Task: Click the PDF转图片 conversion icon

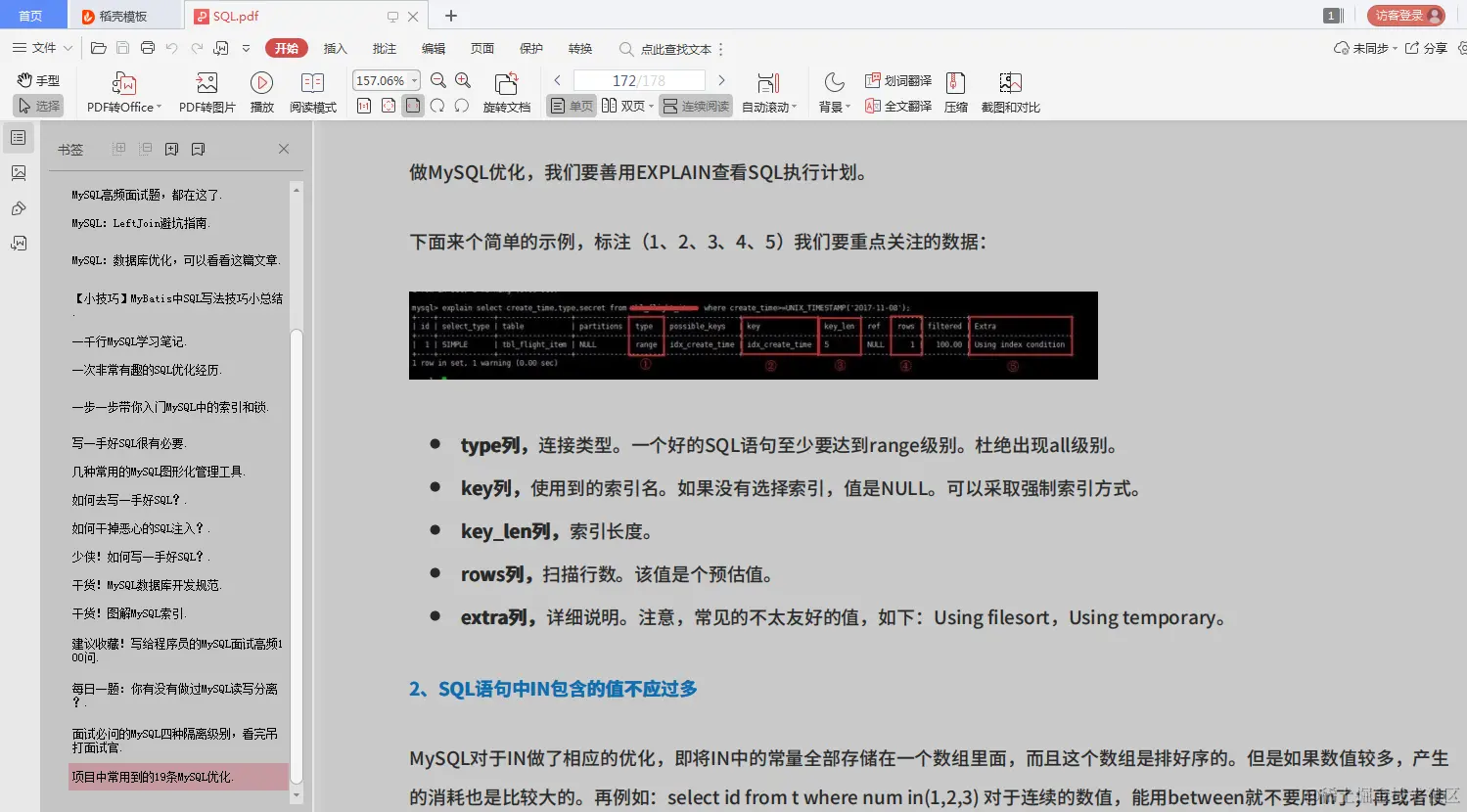Action: click(x=206, y=90)
